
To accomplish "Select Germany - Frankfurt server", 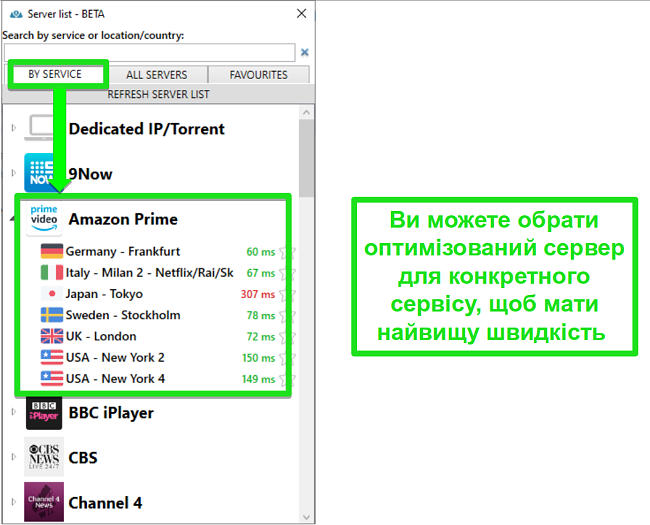I will coord(123,251).
